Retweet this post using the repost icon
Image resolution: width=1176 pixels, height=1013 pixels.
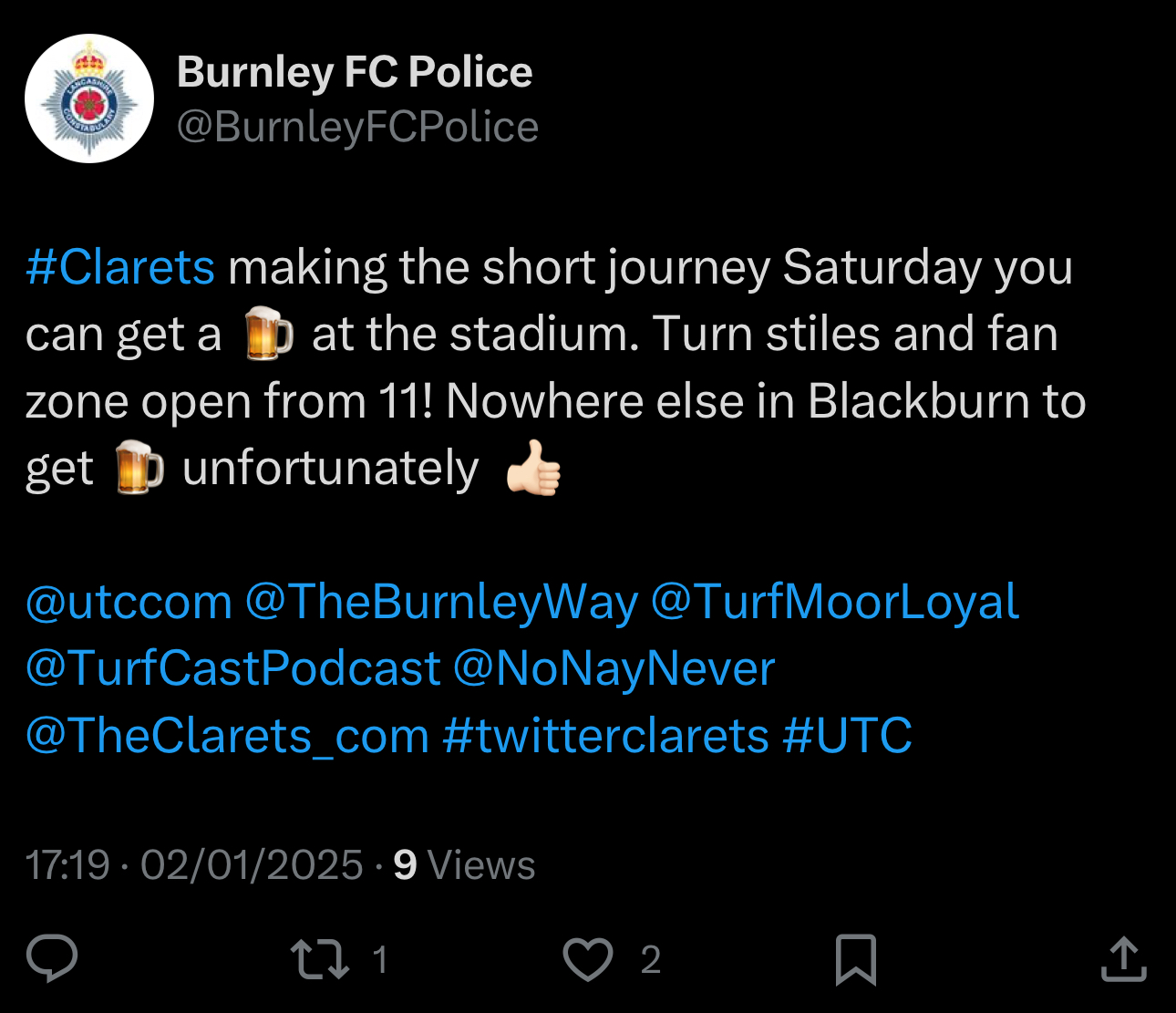319,959
